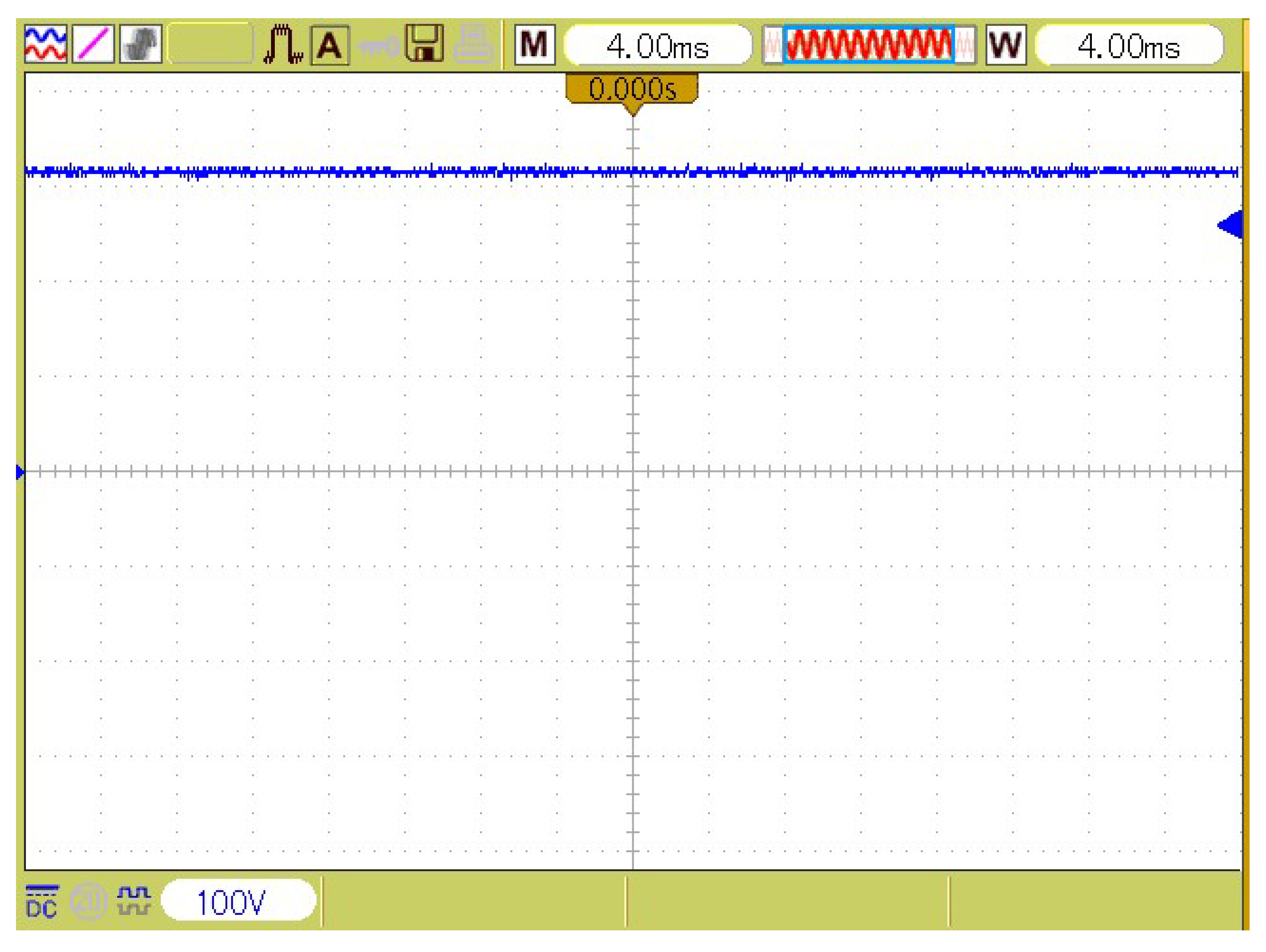The width and height of the screenshot is (1266, 952).
Task: Toggle the grayed bandwidth limit icon
Action: coord(88,901)
